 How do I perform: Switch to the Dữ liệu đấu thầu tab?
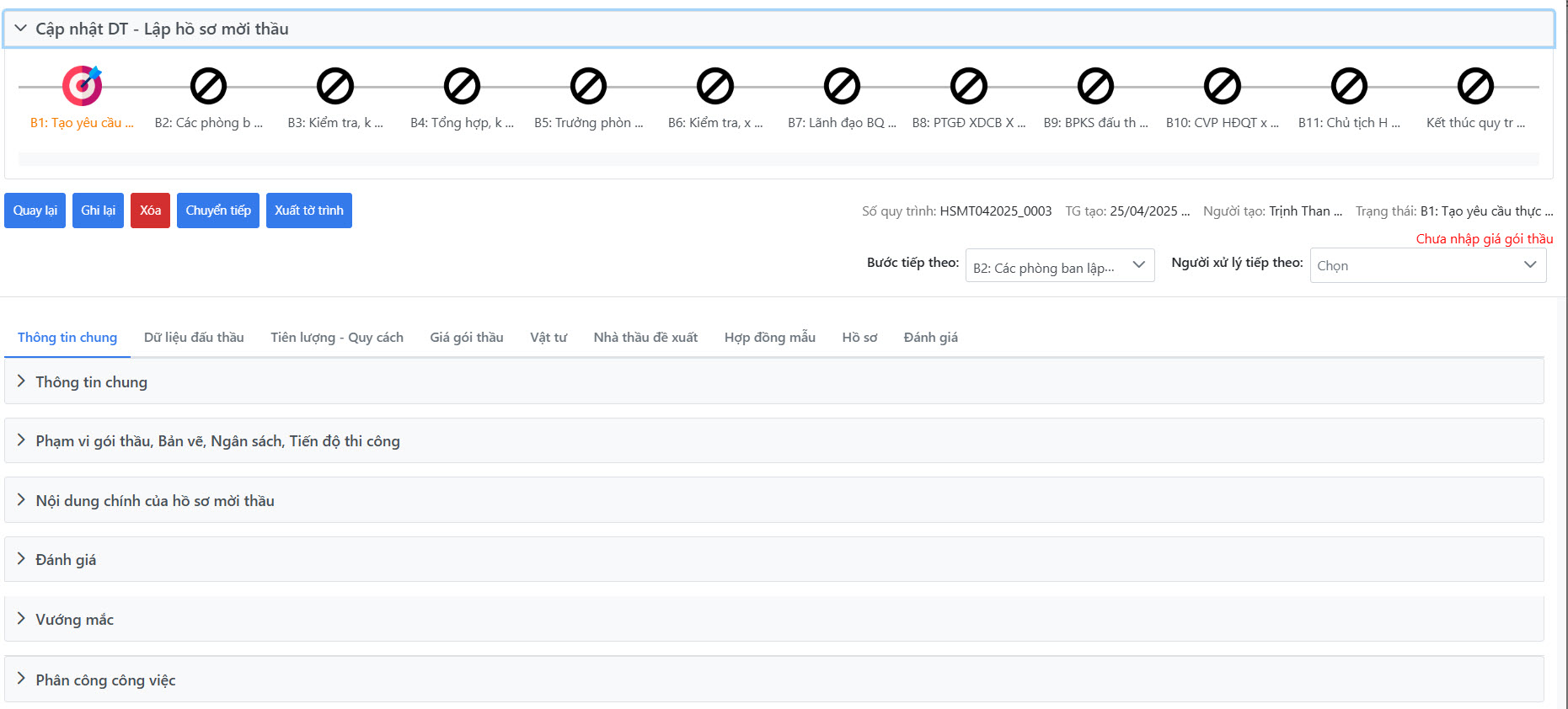[194, 338]
